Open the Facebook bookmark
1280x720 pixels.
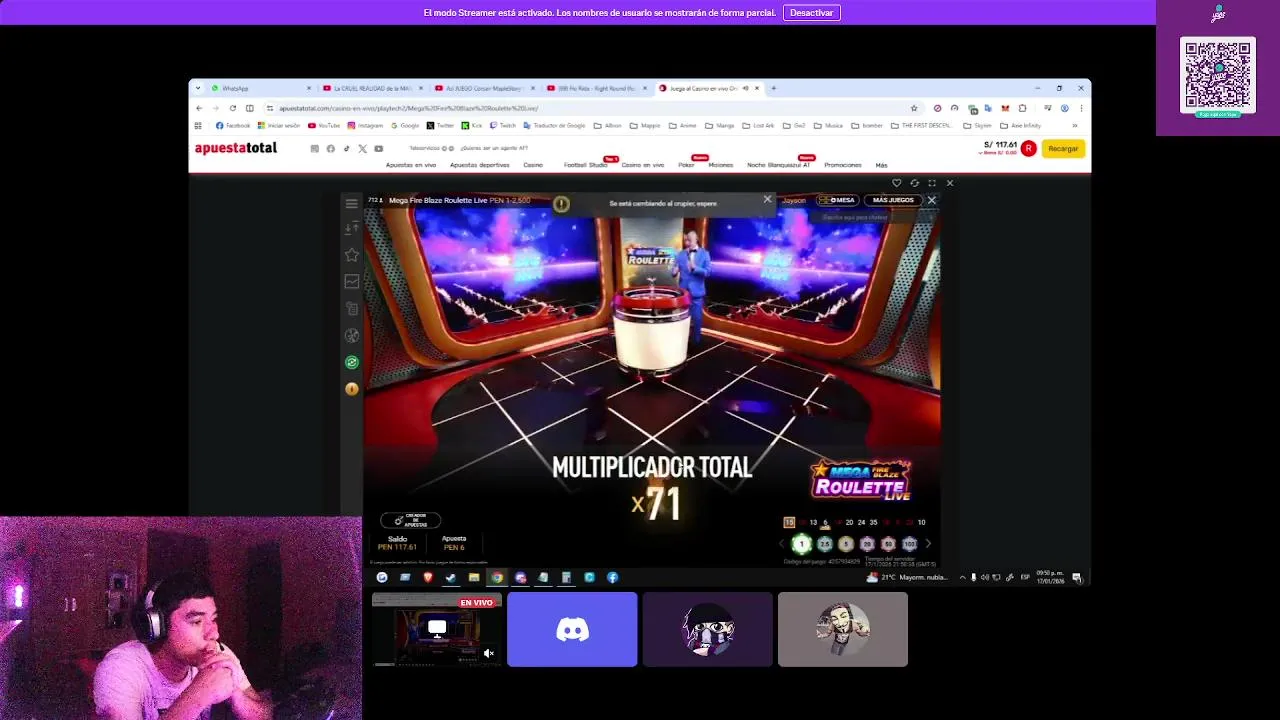click(233, 126)
